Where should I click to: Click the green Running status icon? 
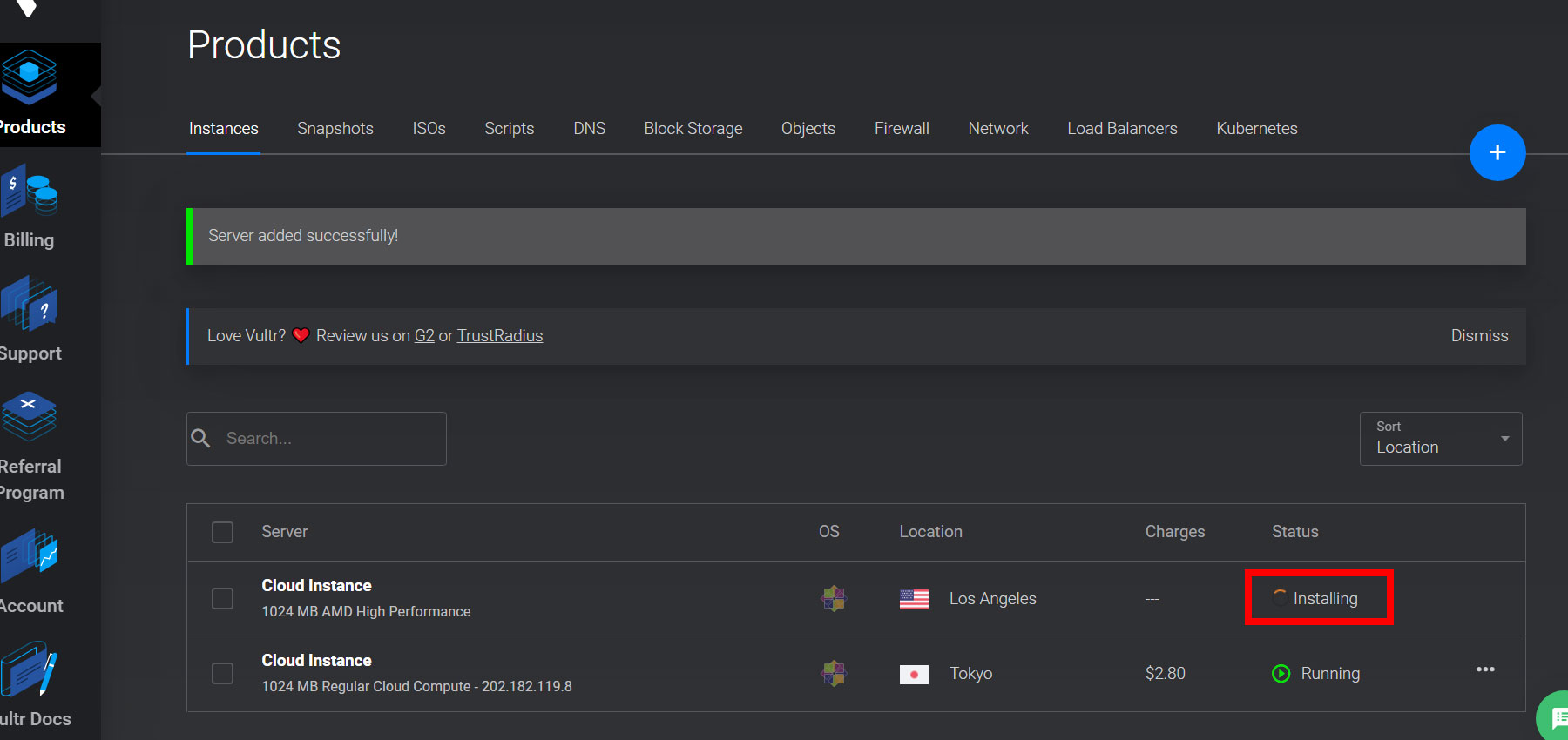click(x=1281, y=673)
